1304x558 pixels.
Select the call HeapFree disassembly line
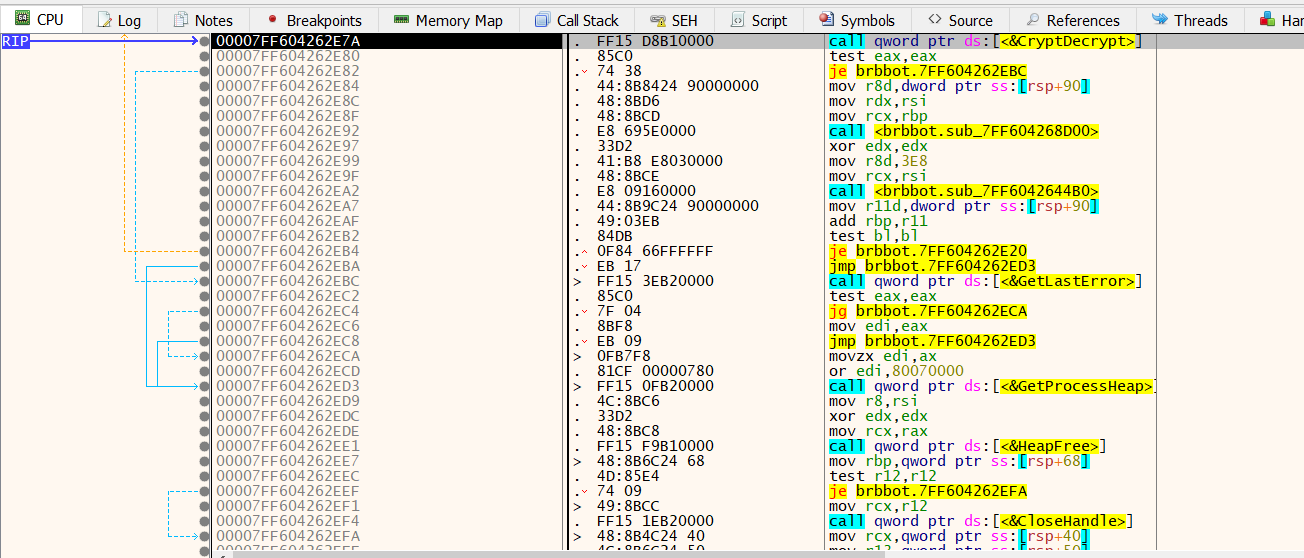967,446
